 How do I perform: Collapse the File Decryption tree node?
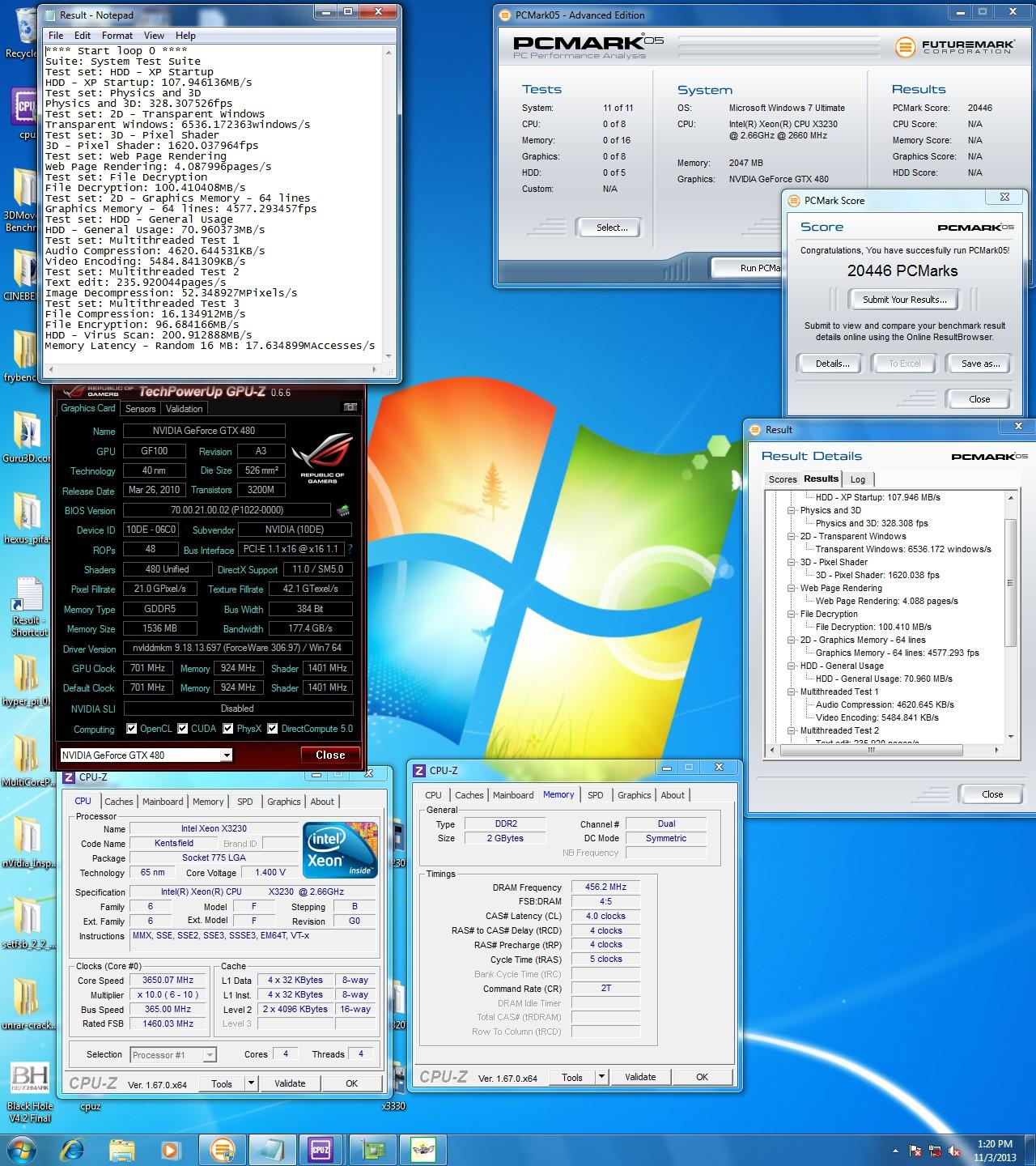[x=792, y=615]
